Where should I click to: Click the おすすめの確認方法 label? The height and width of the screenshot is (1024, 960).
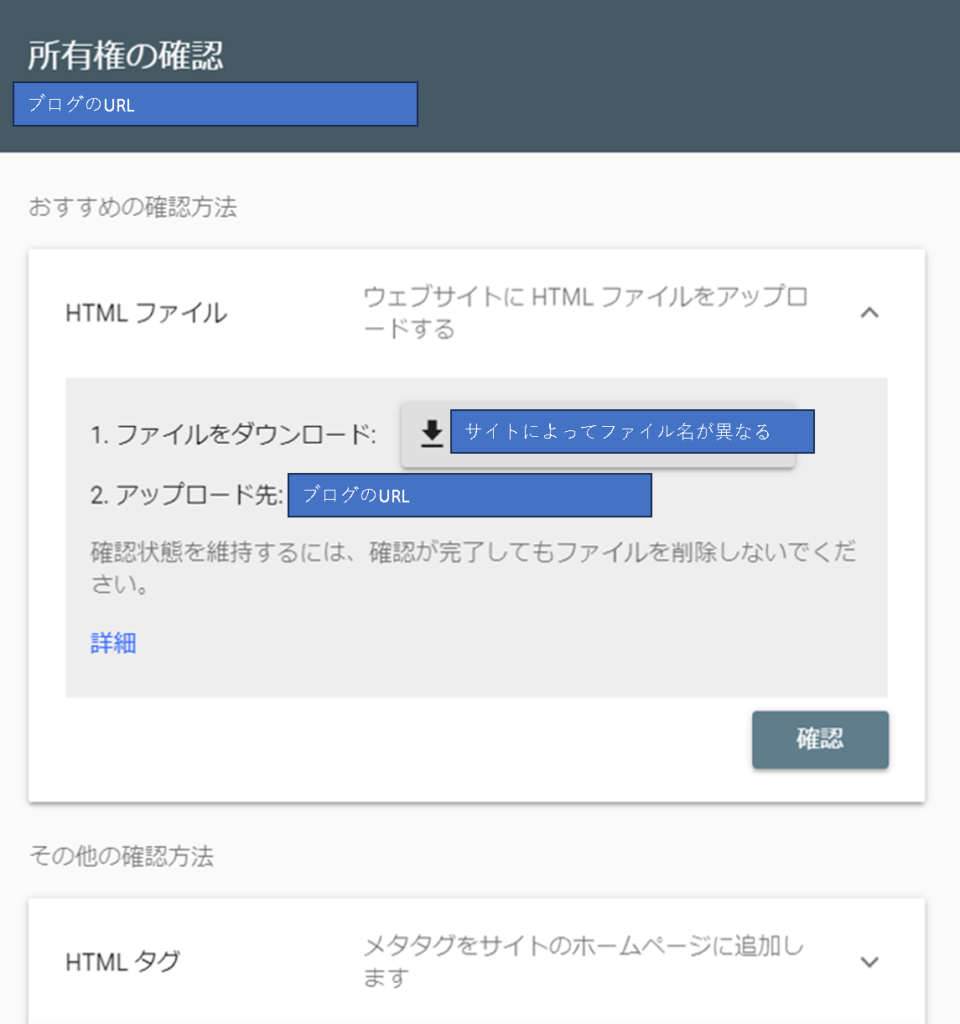pos(133,208)
